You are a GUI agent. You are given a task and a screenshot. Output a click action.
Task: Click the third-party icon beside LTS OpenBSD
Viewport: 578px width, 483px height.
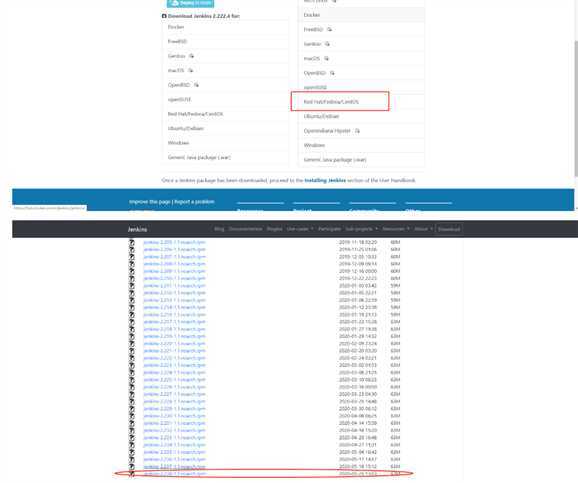(196, 85)
